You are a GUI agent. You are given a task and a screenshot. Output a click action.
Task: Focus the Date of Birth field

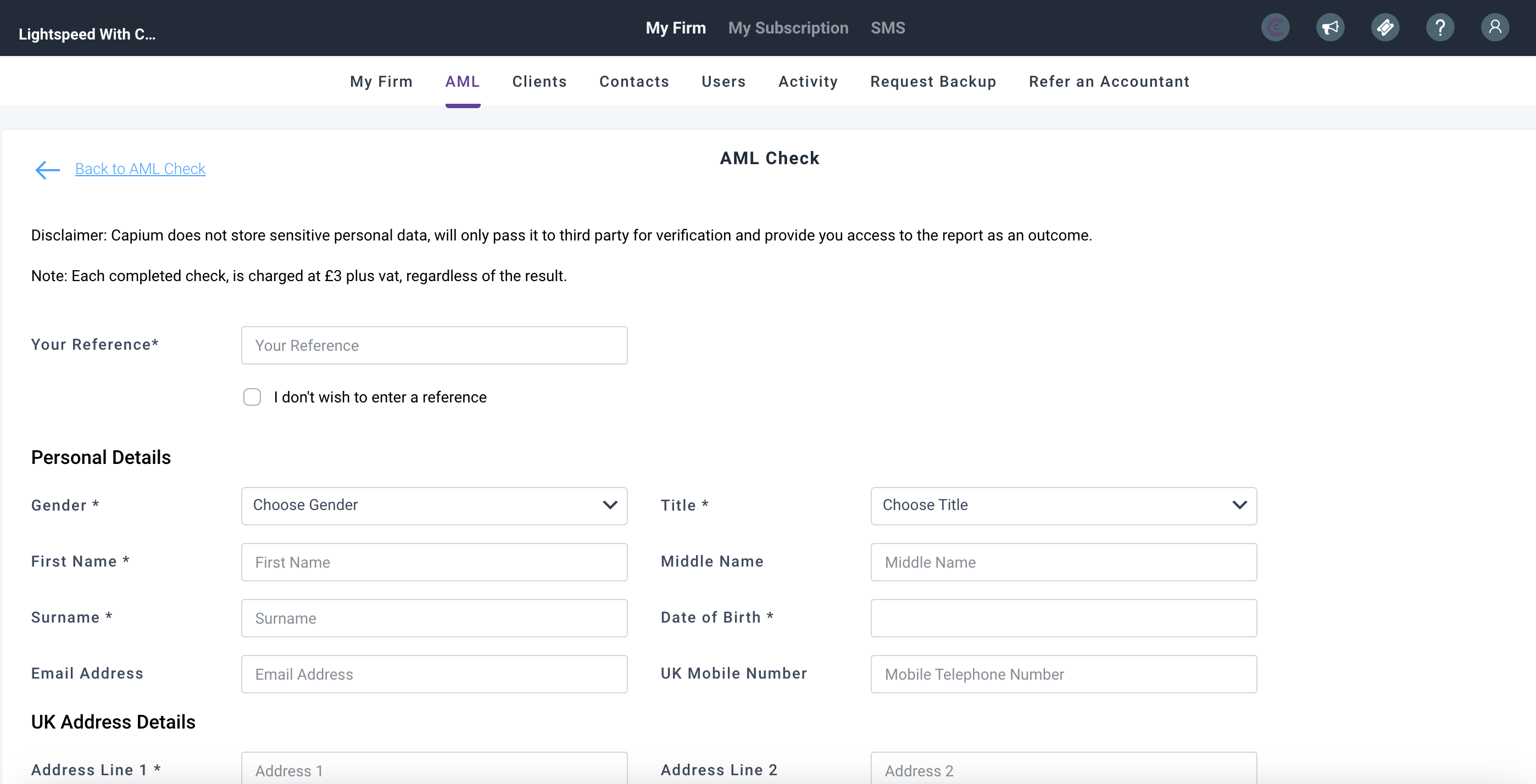click(1063, 618)
